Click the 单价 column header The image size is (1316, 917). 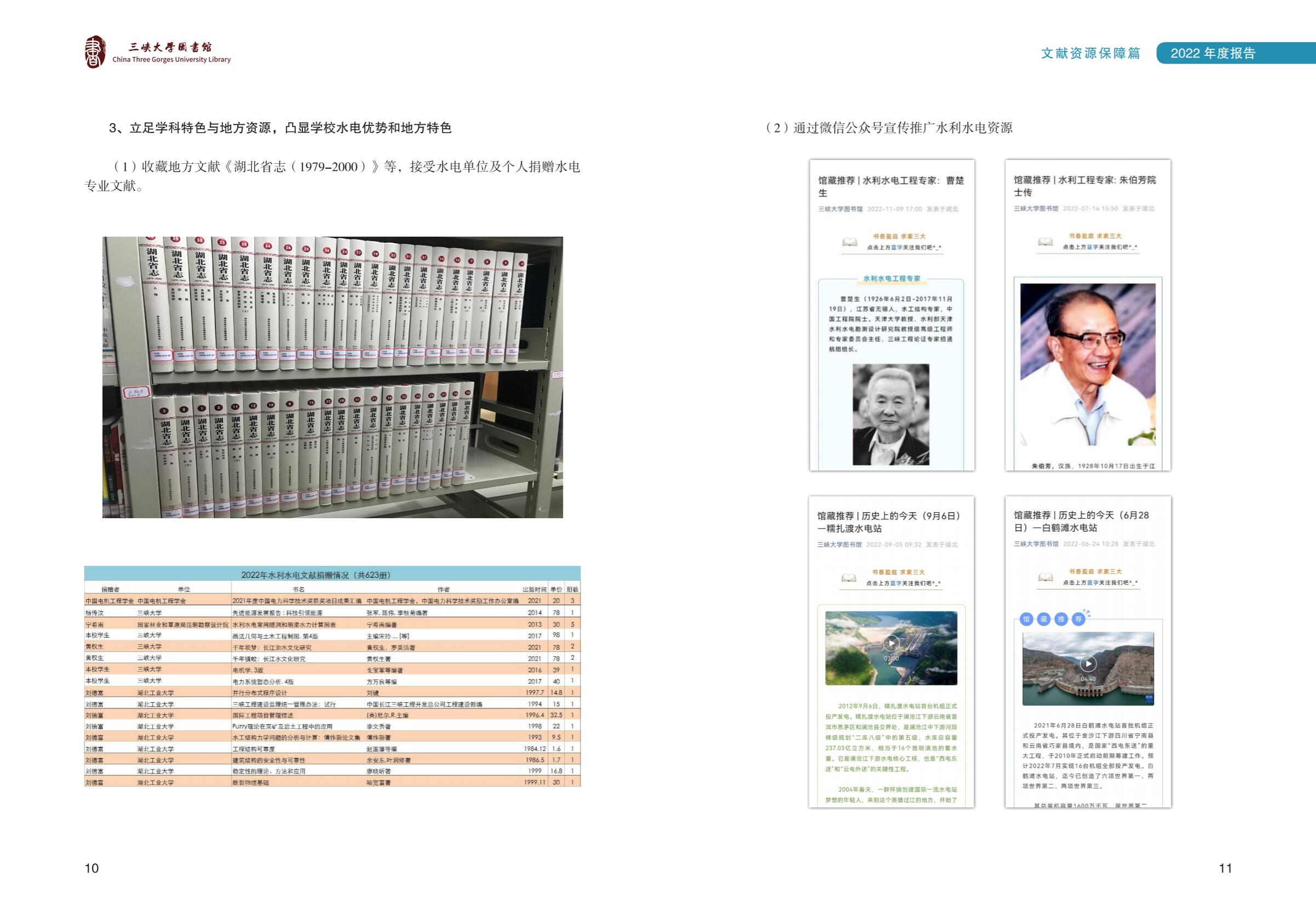(556, 589)
